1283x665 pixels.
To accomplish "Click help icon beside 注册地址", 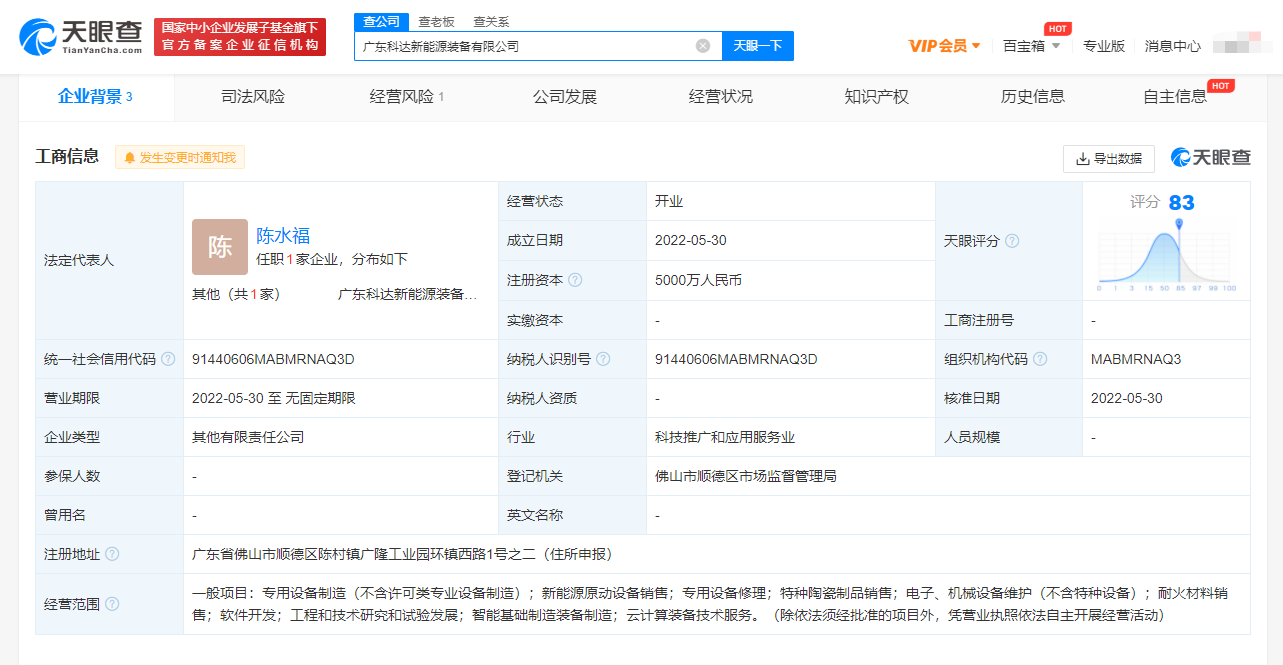I will pyautogui.click(x=112, y=554).
